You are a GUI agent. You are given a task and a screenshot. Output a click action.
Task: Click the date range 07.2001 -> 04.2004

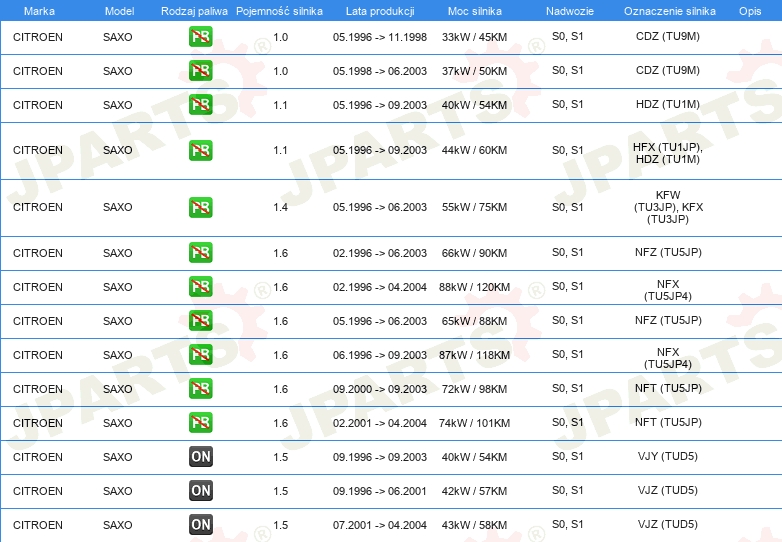380,525
